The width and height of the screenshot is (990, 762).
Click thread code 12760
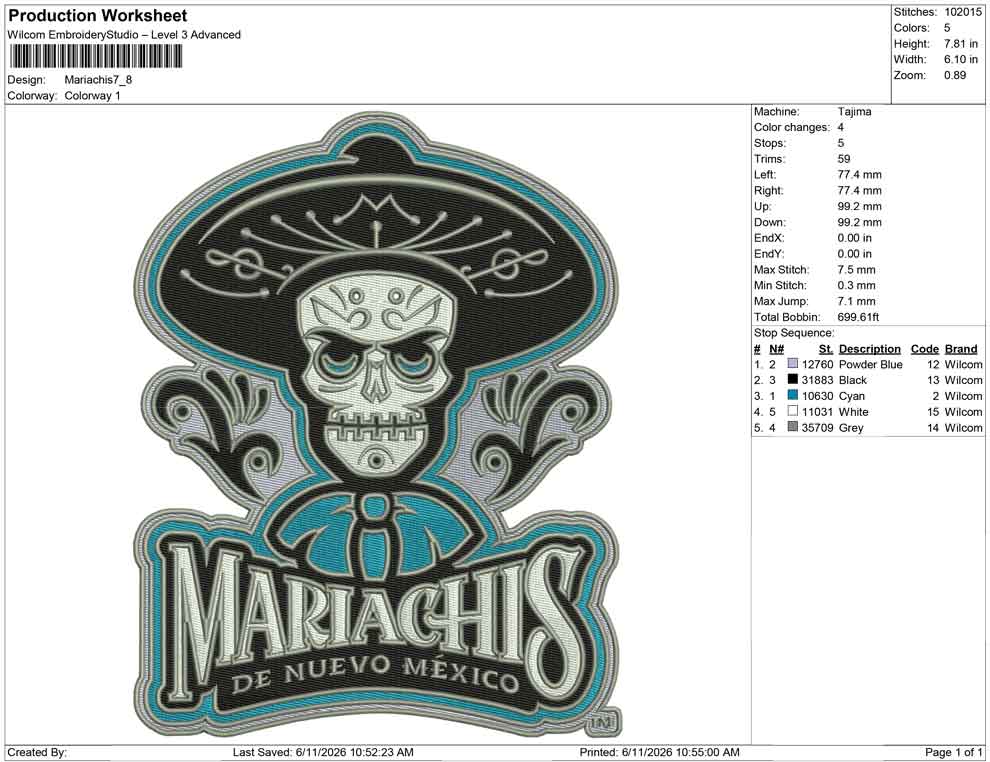[x=818, y=364]
